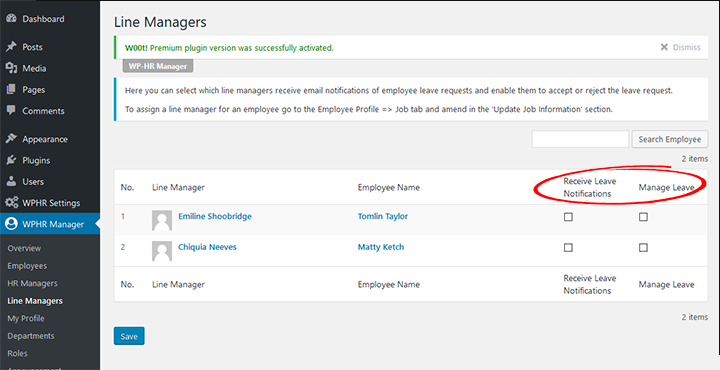This screenshot has width=720, height=370.
Task: Go to the Employees submenu item
Action: (x=27, y=266)
